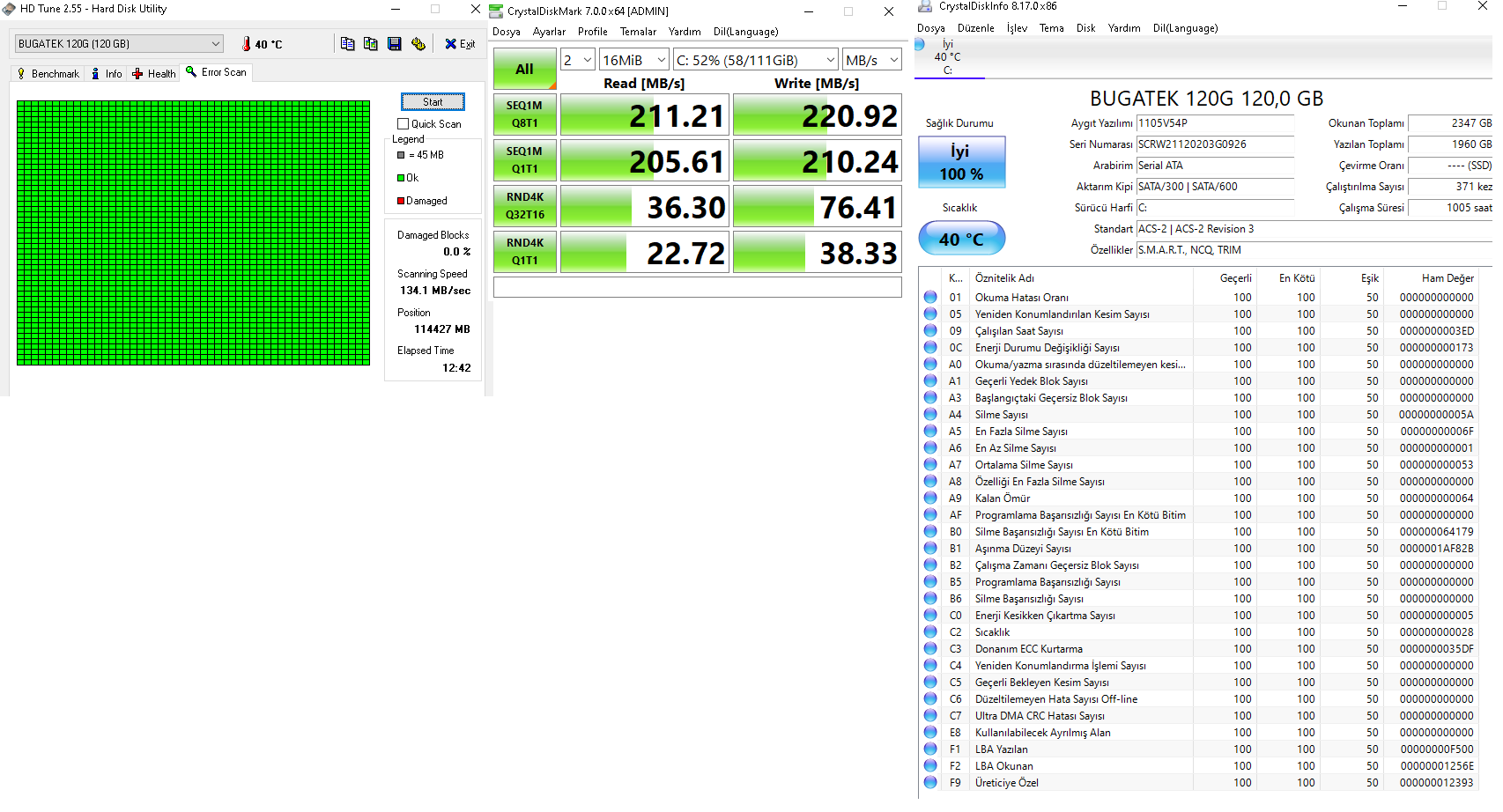Open the test count dropdown showing 2
The height and width of the screenshot is (812, 1503).
click(x=578, y=60)
